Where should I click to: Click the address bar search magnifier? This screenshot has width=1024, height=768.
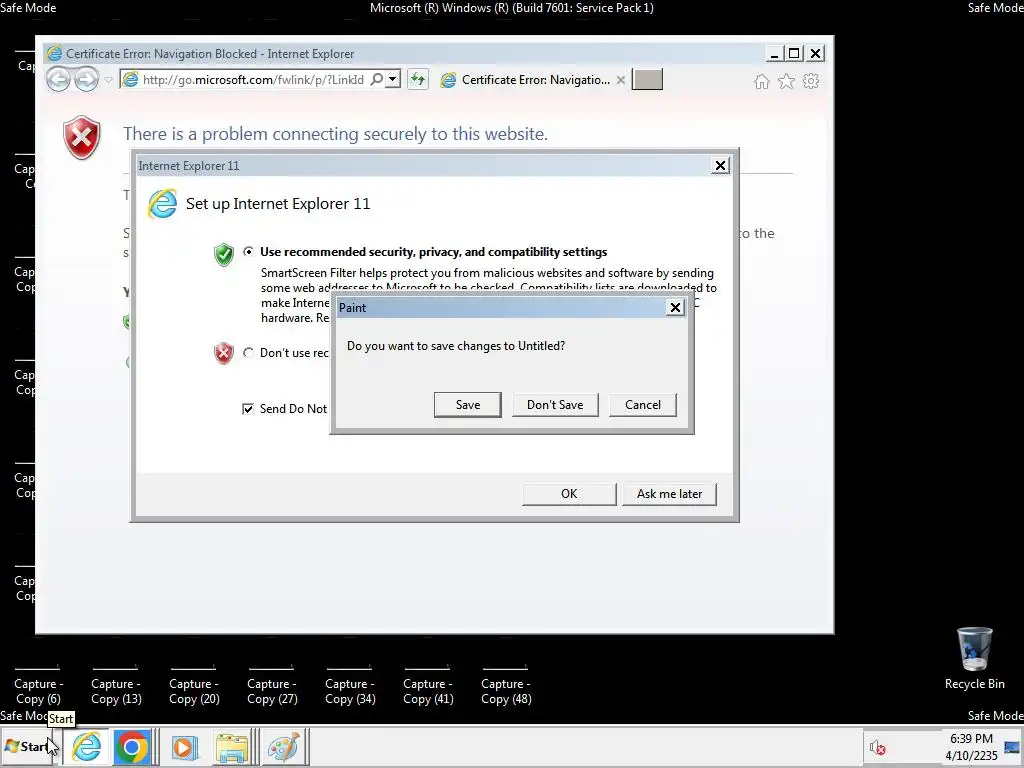(x=377, y=80)
